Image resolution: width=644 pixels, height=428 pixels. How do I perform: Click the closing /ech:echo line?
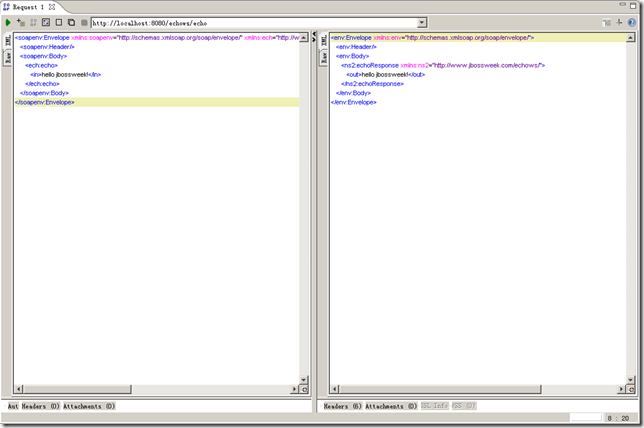(x=42, y=84)
